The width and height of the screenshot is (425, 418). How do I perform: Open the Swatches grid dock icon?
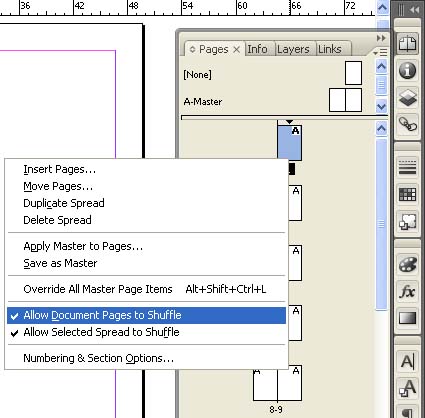tap(408, 194)
